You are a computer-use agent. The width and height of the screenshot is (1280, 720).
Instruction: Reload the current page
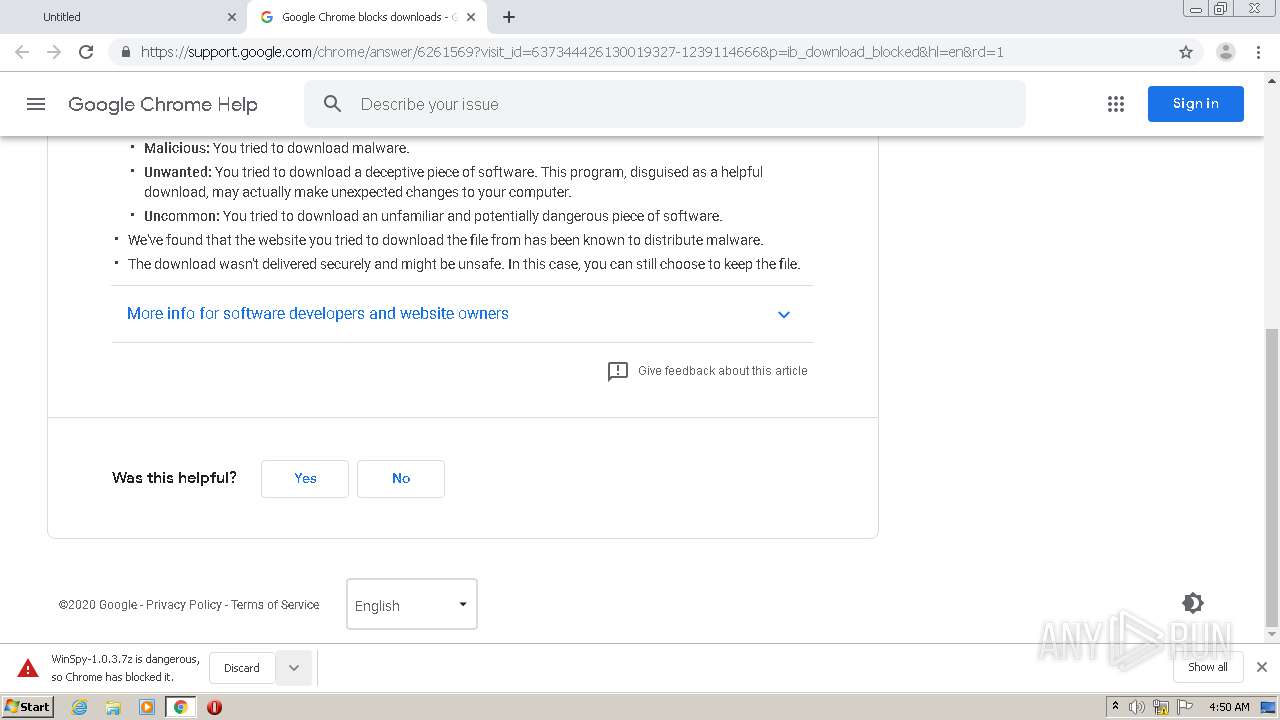[86, 52]
